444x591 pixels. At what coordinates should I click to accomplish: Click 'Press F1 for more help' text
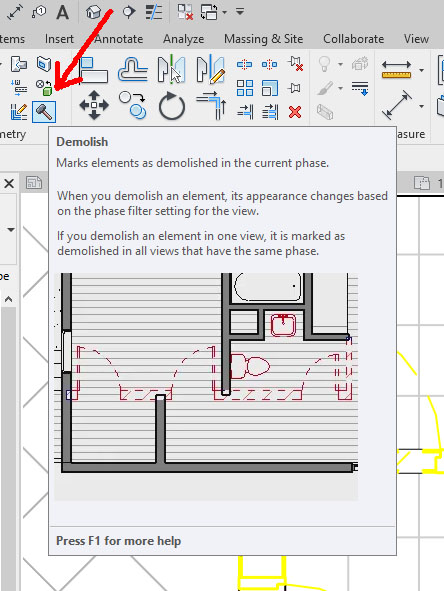(x=118, y=541)
